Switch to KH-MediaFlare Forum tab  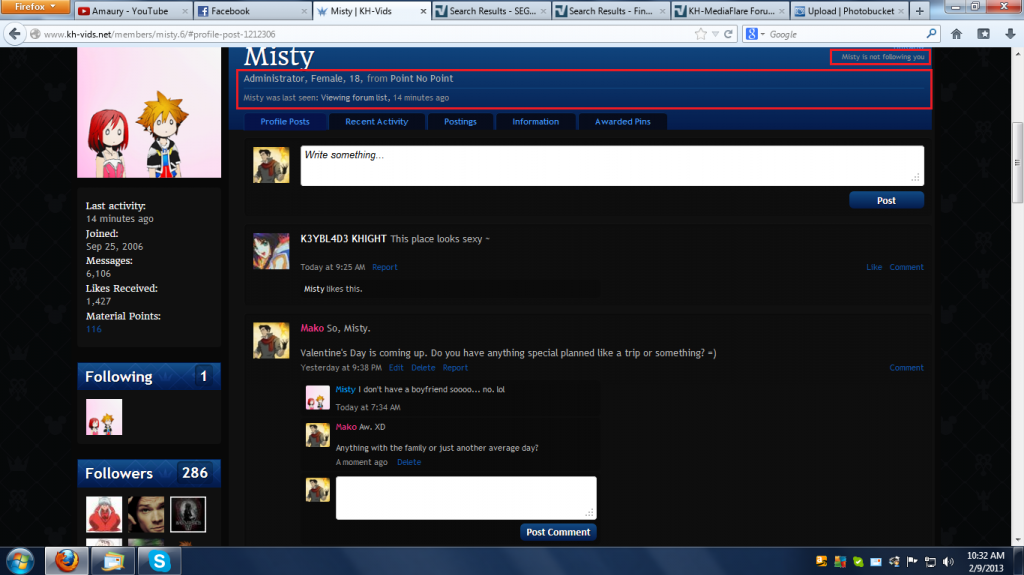[730, 10]
